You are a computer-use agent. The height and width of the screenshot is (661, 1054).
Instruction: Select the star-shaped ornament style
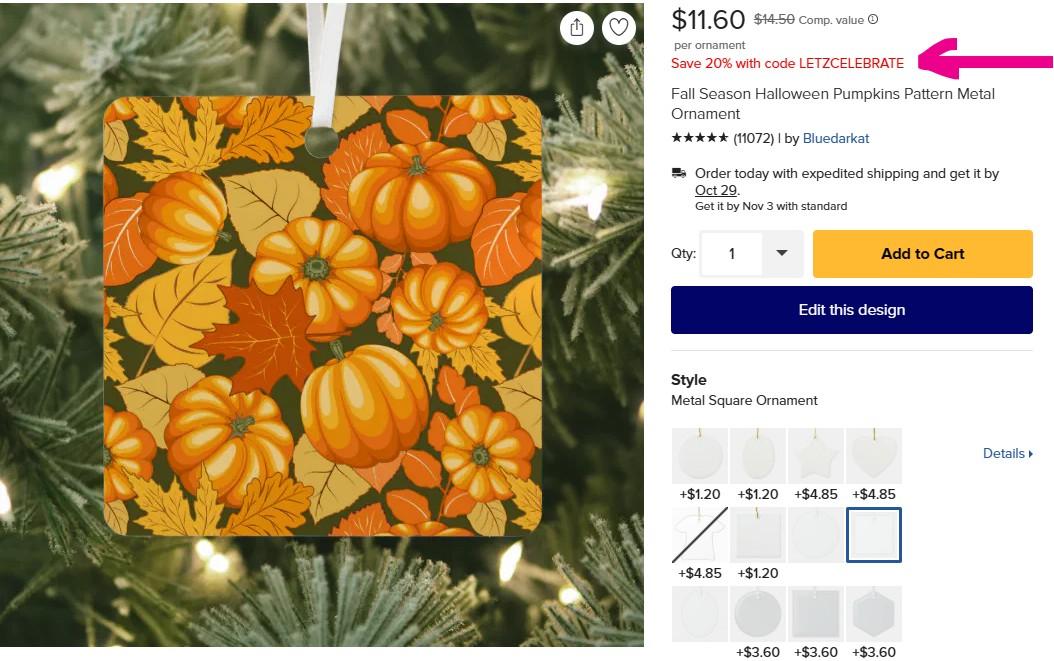(x=816, y=456)
